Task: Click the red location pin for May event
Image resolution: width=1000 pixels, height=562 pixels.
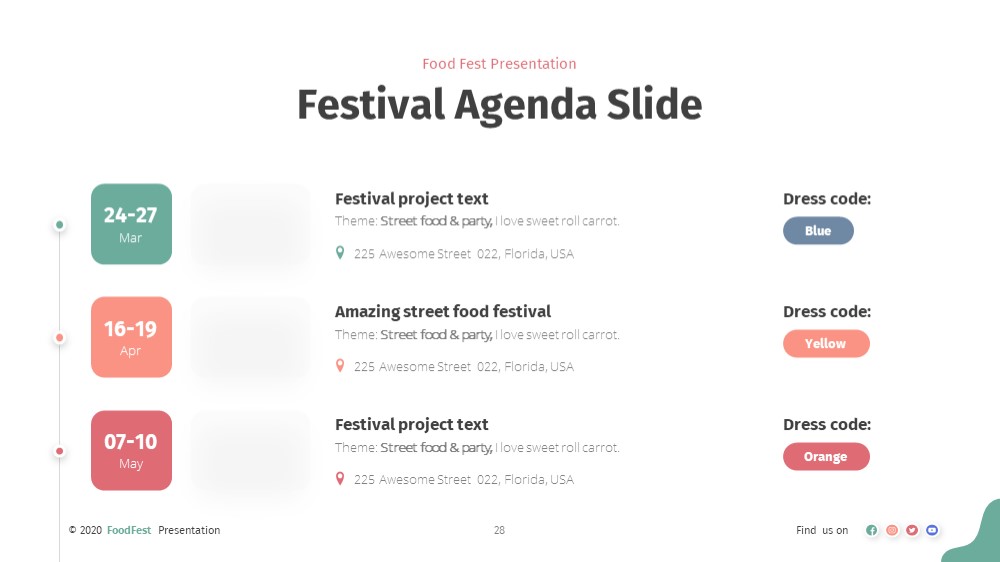Action: [x=340, y=478]
